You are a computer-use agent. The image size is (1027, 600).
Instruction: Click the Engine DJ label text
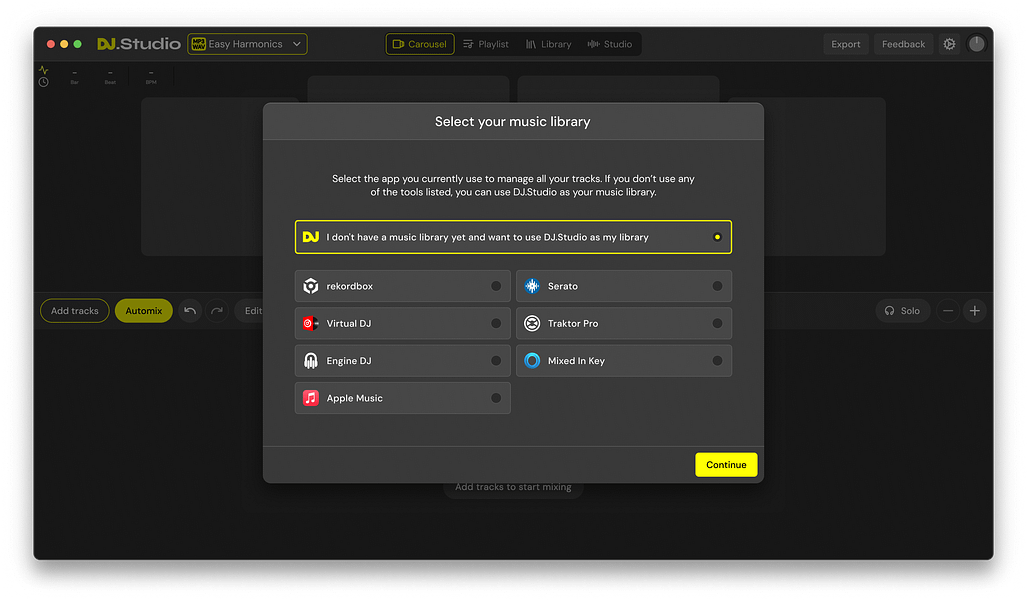point(348,361)
